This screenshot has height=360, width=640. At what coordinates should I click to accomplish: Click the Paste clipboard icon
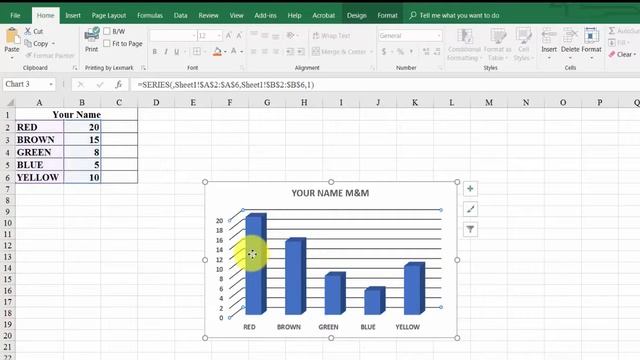point(12,36)
